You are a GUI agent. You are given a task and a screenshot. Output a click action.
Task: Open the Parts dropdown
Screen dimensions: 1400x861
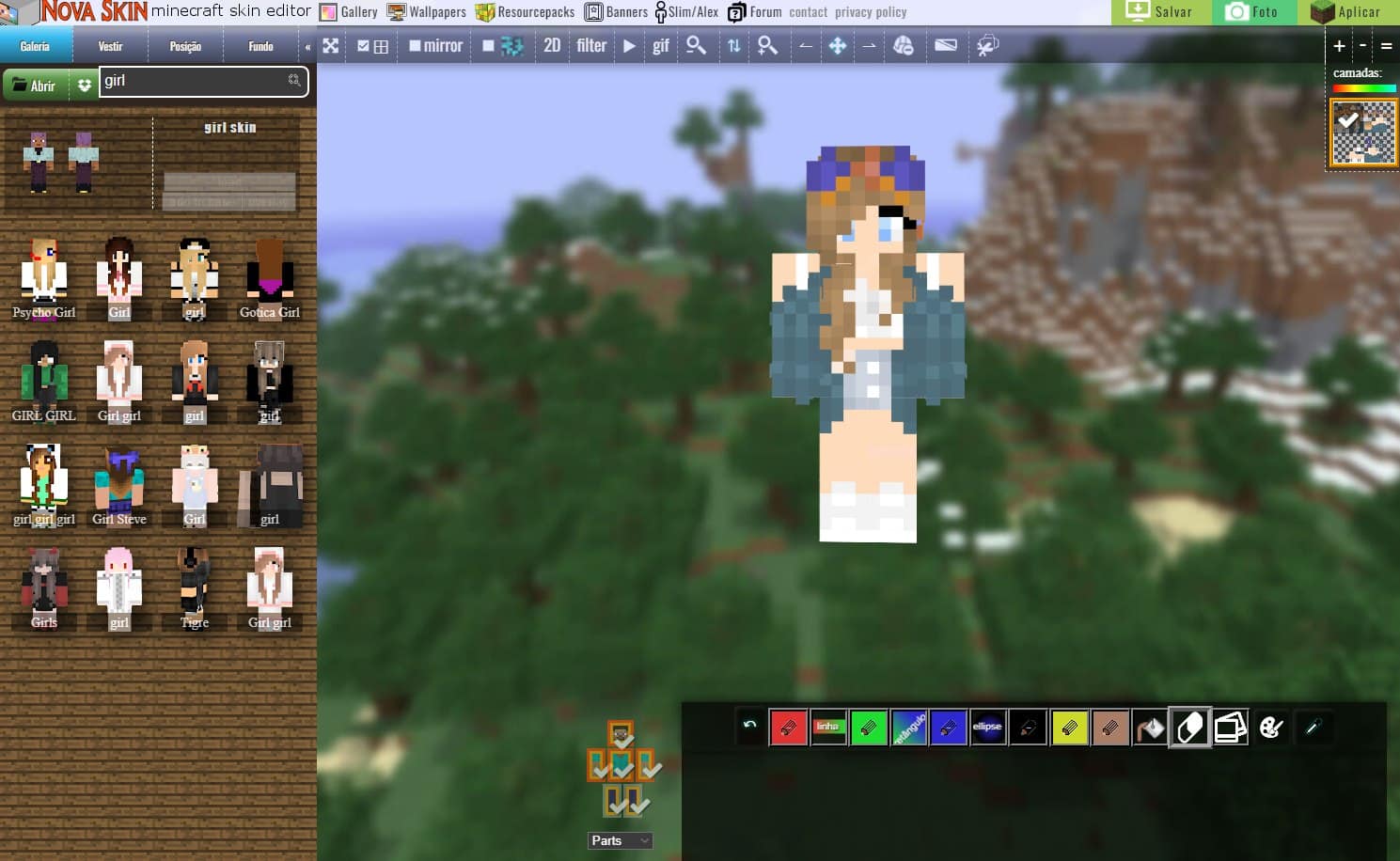coord(619,840)
